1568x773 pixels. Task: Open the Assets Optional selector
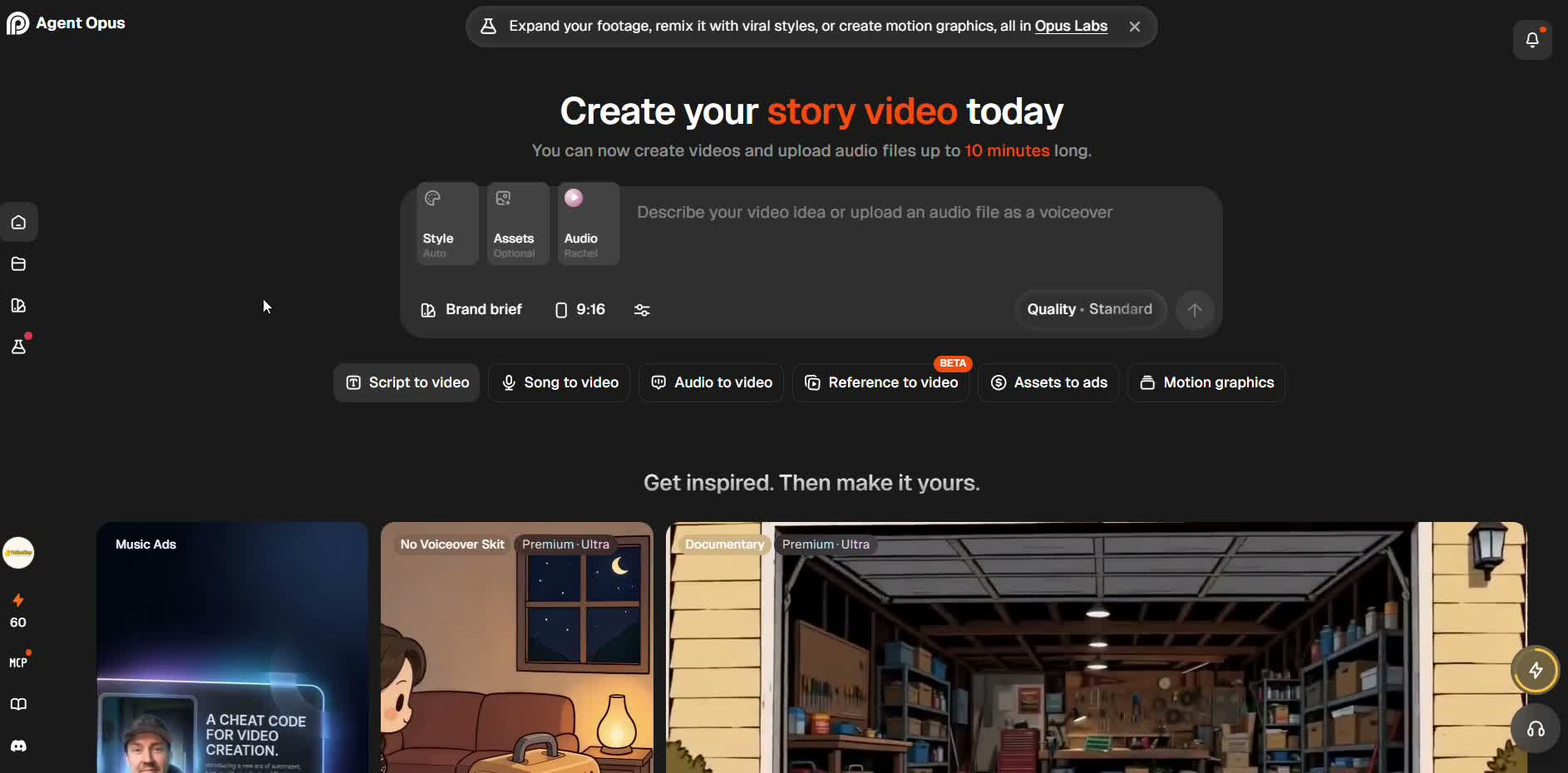point(518,224)
